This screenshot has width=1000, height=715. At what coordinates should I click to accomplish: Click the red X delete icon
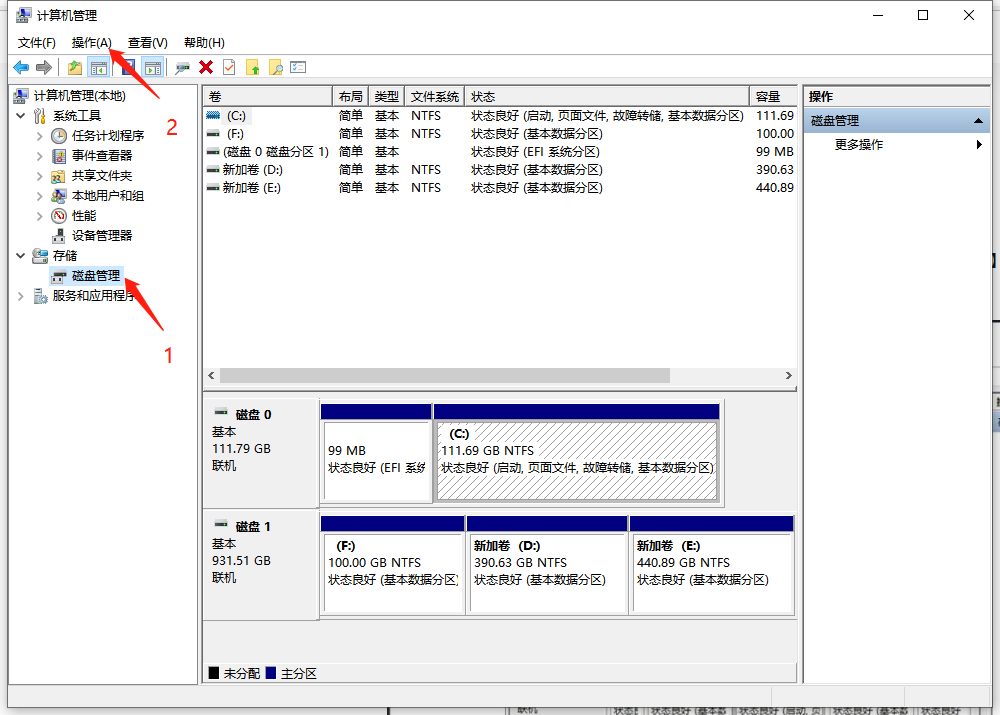coord(206,67)
